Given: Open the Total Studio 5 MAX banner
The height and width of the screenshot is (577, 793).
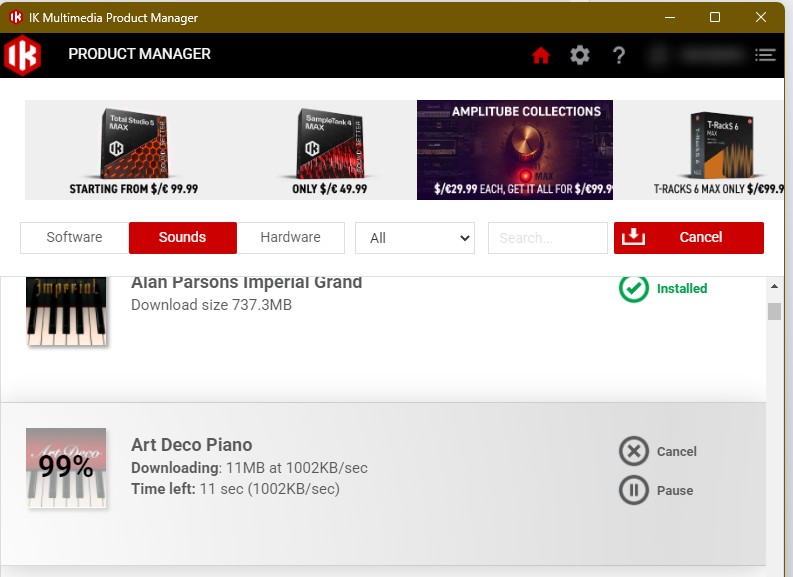Looking at the screenshot, I should [123, 150].
